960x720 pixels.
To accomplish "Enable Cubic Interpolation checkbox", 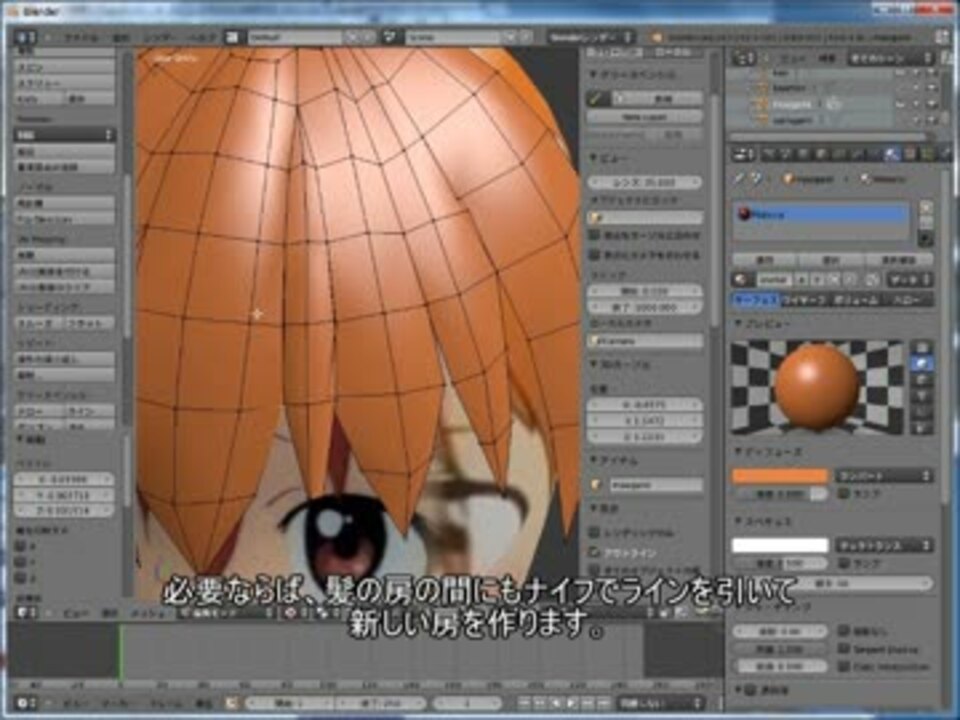I will [x=843, y=666].
